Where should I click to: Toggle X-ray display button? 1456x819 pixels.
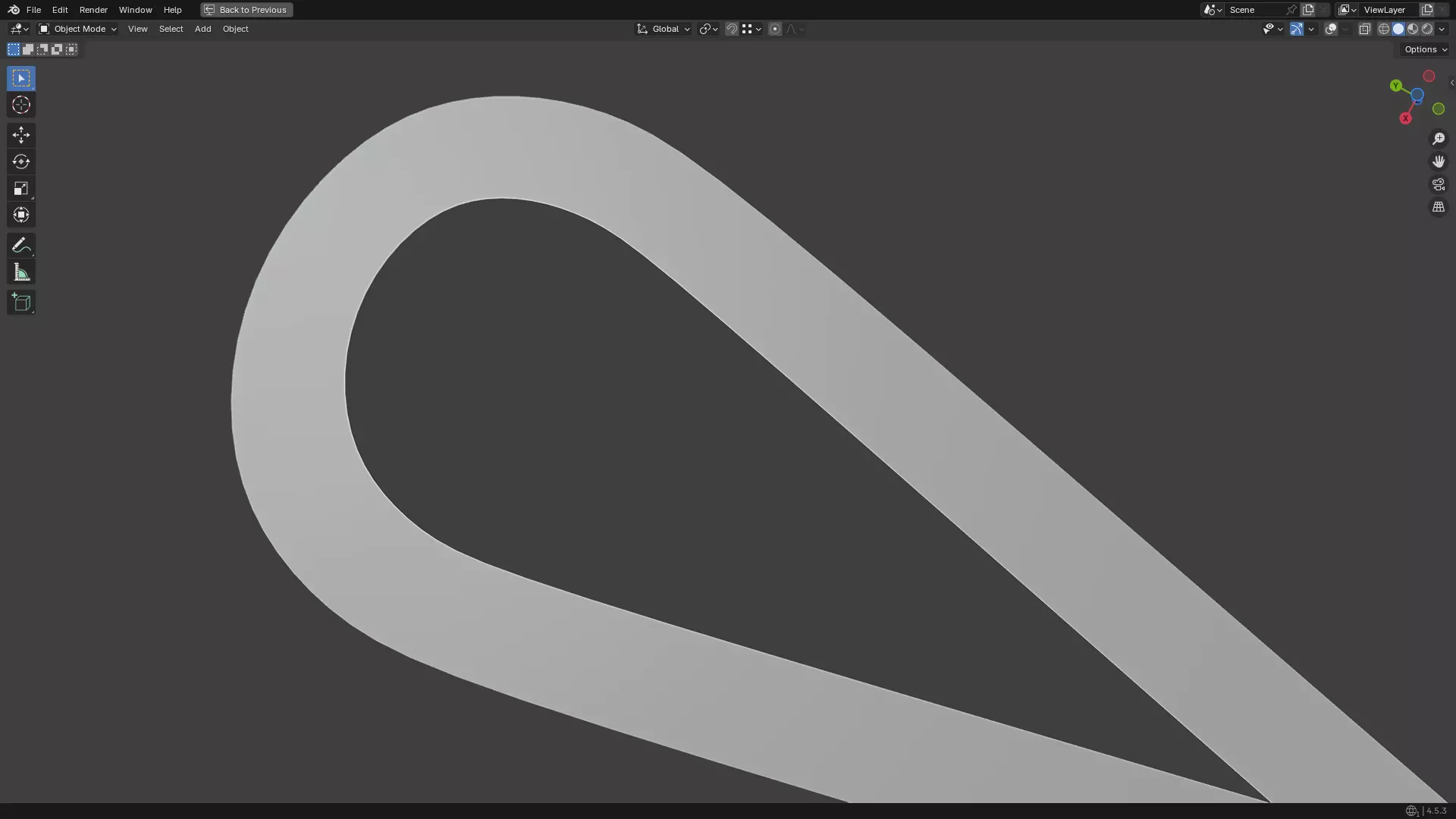pyautogui.click(x=1364, y=29)
